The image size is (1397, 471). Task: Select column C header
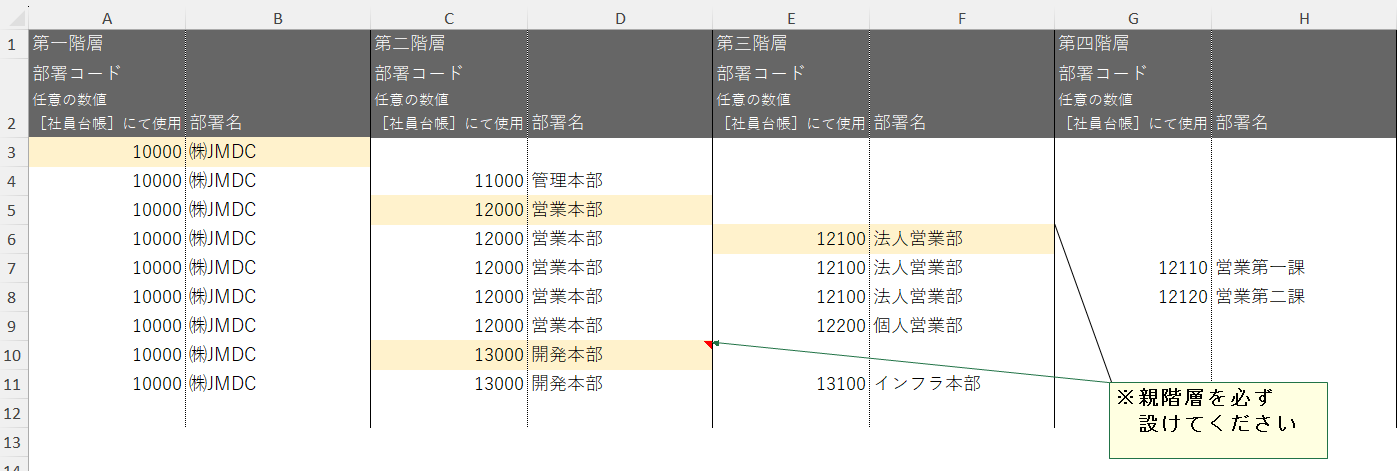(449, 18)
